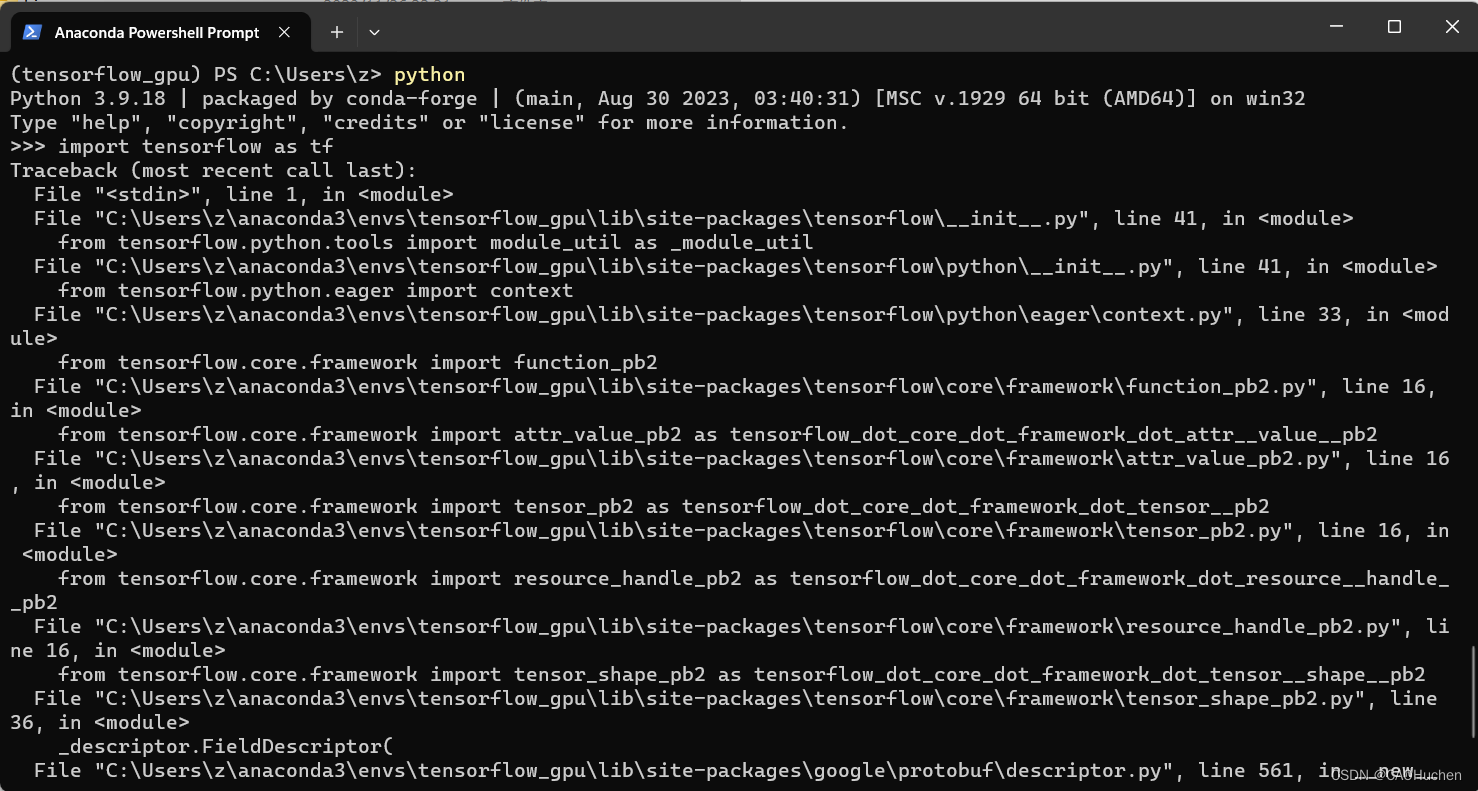Image resolution: width=1478 pixels, height=791 pixels.
Task: Open the new tab dropdown chevron
Action: point(374,32)
